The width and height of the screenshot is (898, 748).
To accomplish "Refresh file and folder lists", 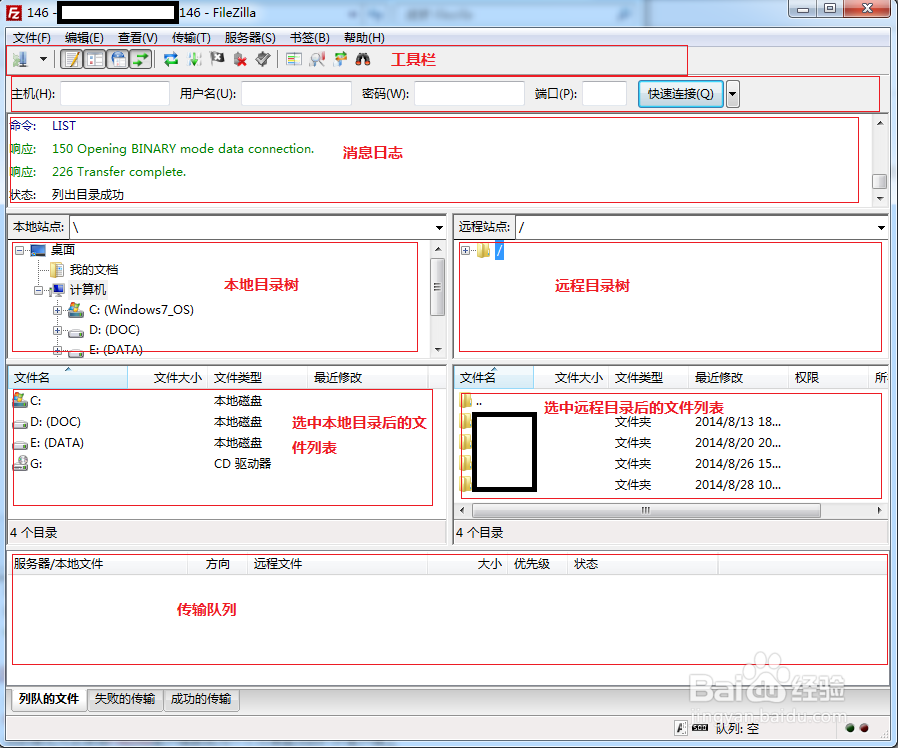I will [171, 59].
